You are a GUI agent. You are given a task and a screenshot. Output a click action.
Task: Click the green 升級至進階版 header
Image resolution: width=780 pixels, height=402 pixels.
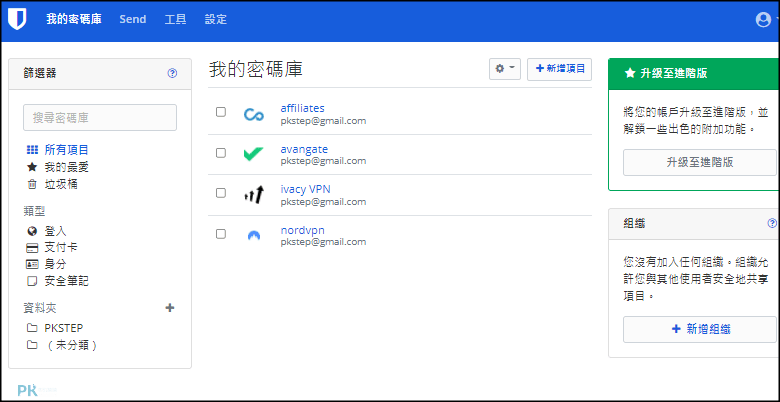click(693, 74)
